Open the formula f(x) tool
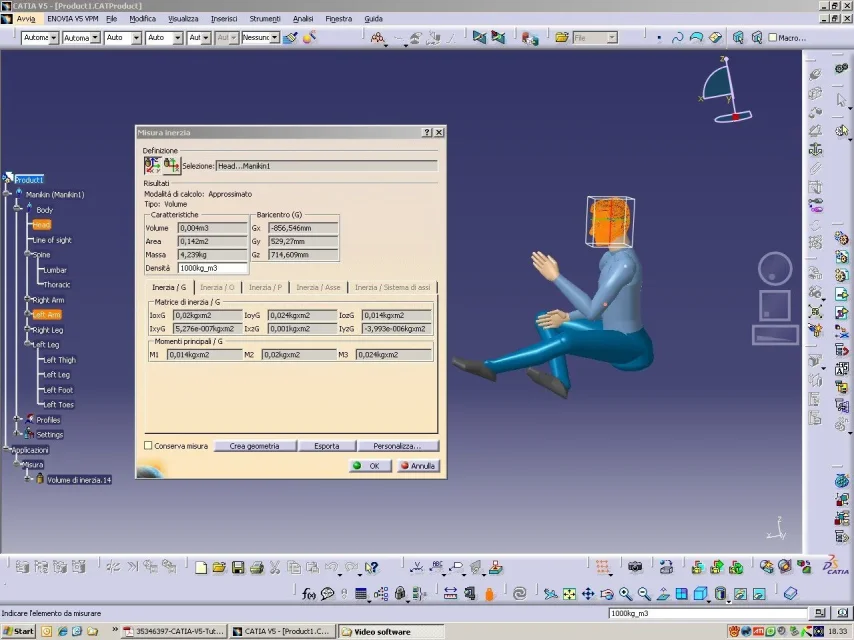This screenshot has height=640, width=854. click(308, 594)
